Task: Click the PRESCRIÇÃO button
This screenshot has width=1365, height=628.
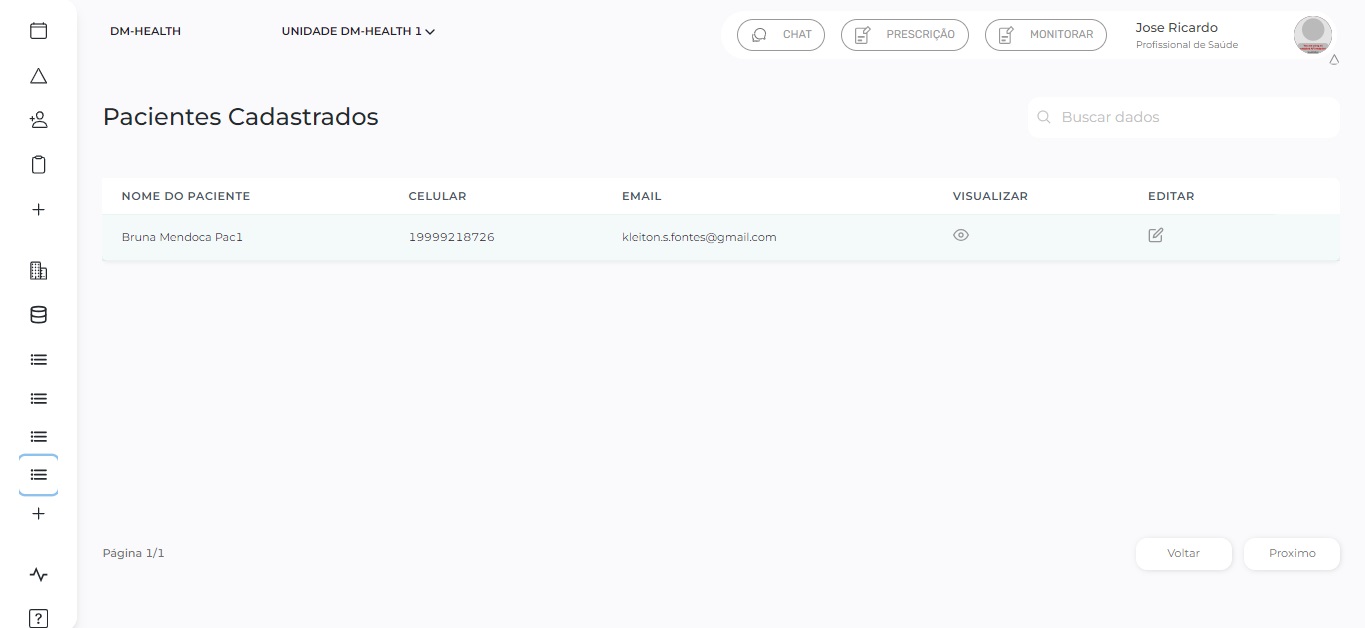Action: tap(904, 34)
